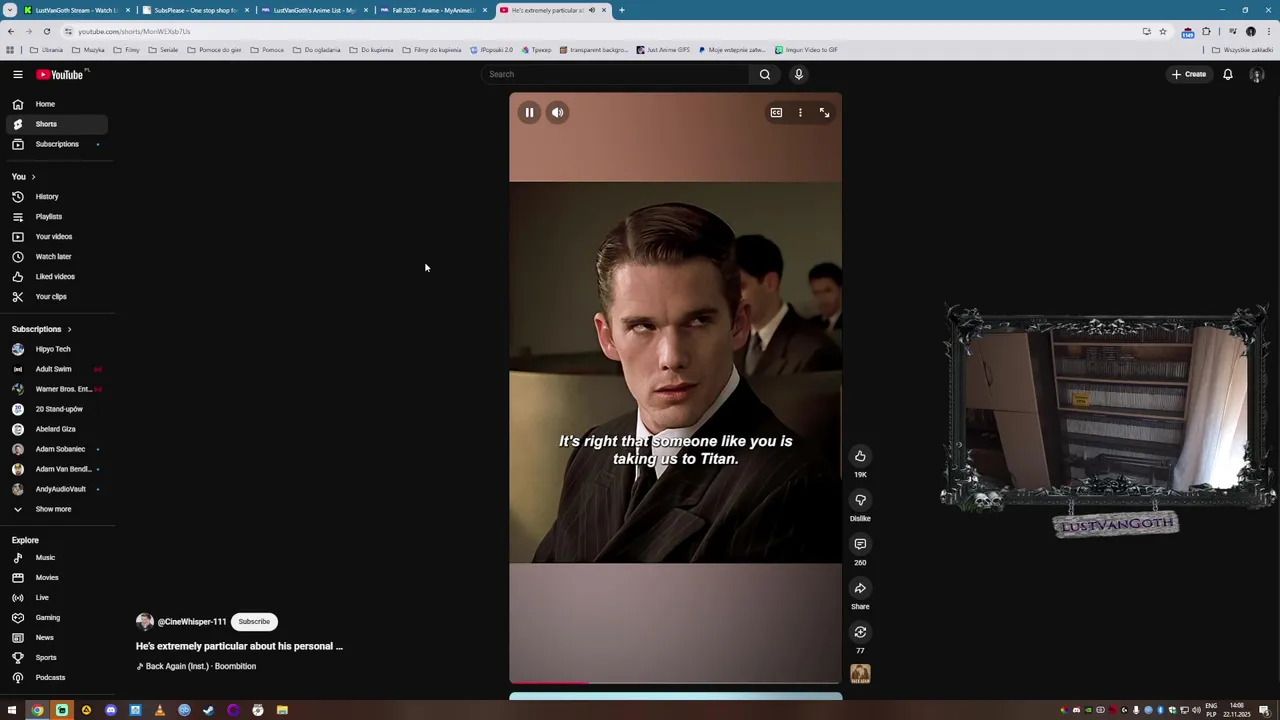Open Subscriptions in the sidebar
This screenshot has width=1280, height=720.
[56, 144]
